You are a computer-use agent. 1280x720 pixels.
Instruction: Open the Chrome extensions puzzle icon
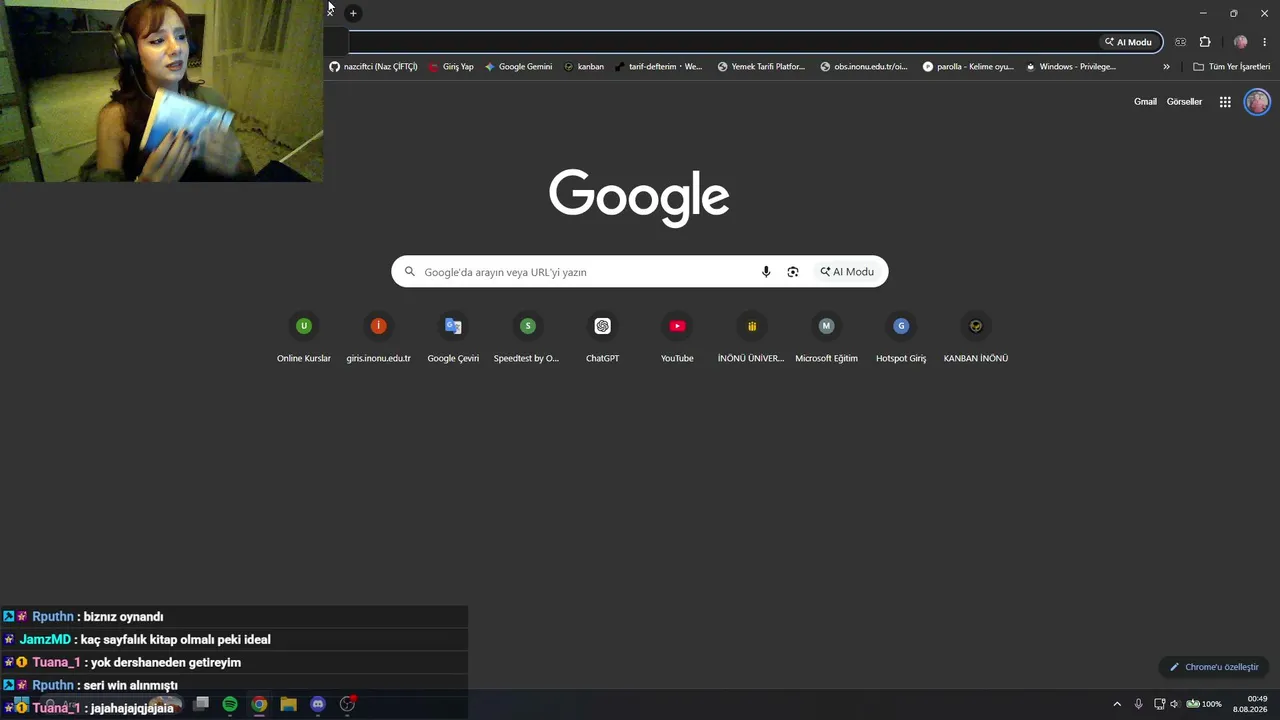pos(1205,42)
